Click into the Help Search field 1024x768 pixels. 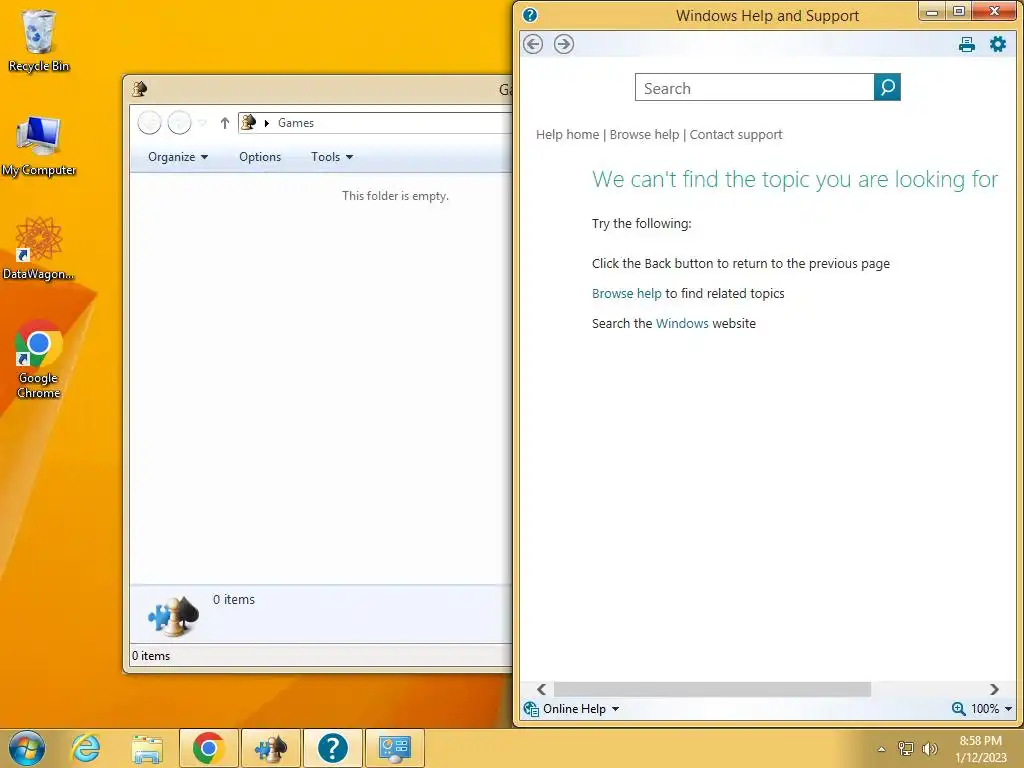click(x=754, y=88)
